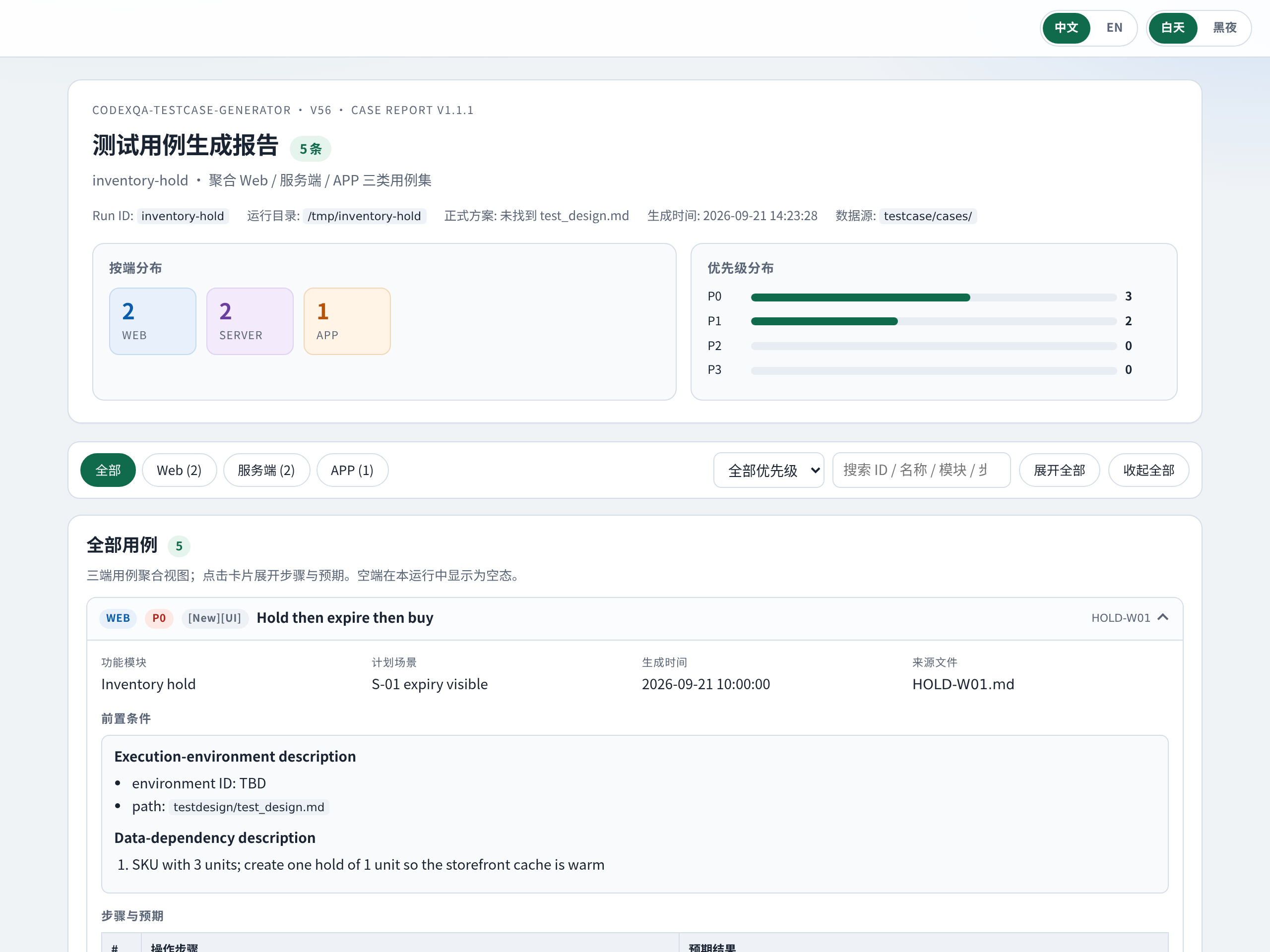This screenshot has width=1270, height=952.
Task: Click the 测试用例生成报告 heading
Action: [186, 145]
